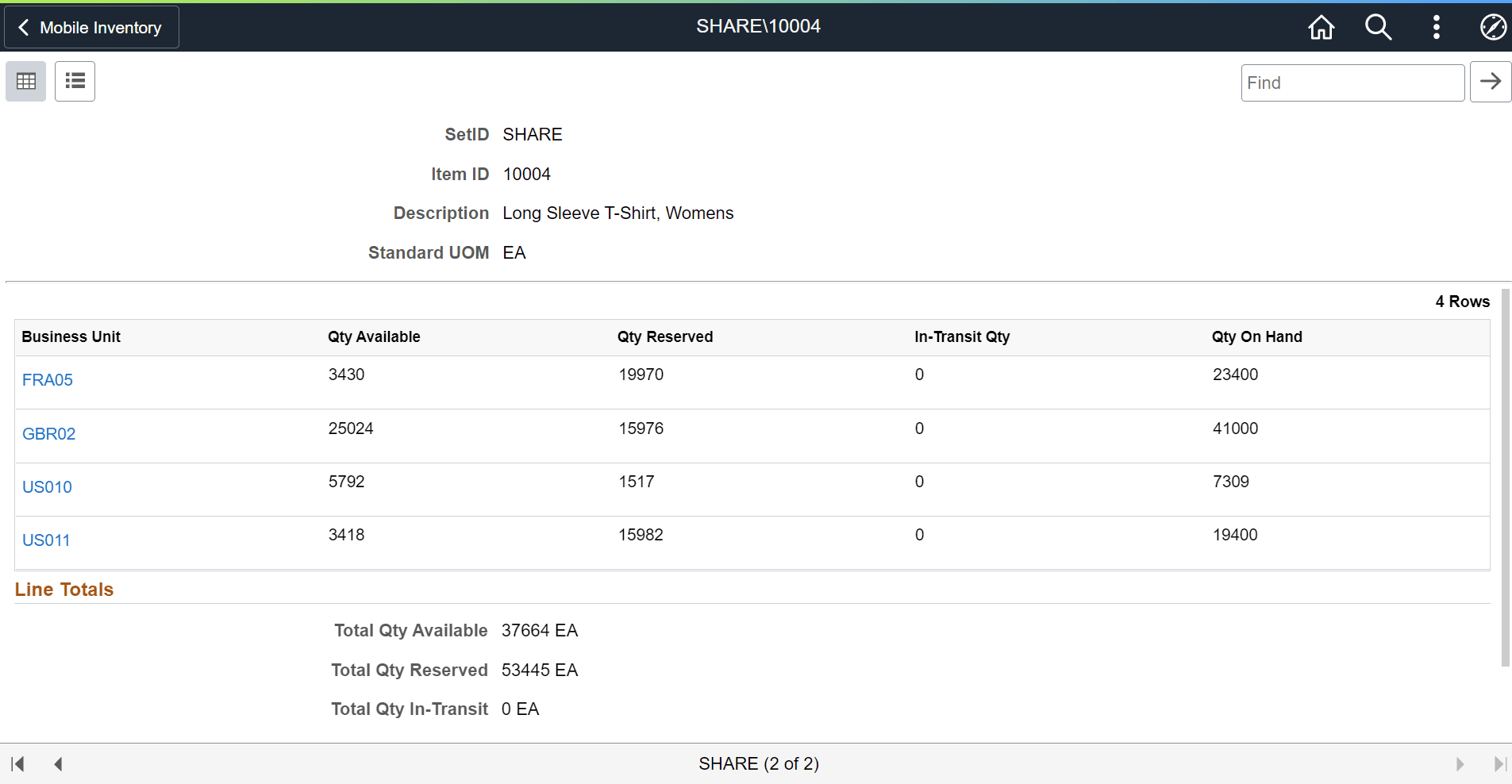Expand the Line Totals section

point(63,589)
